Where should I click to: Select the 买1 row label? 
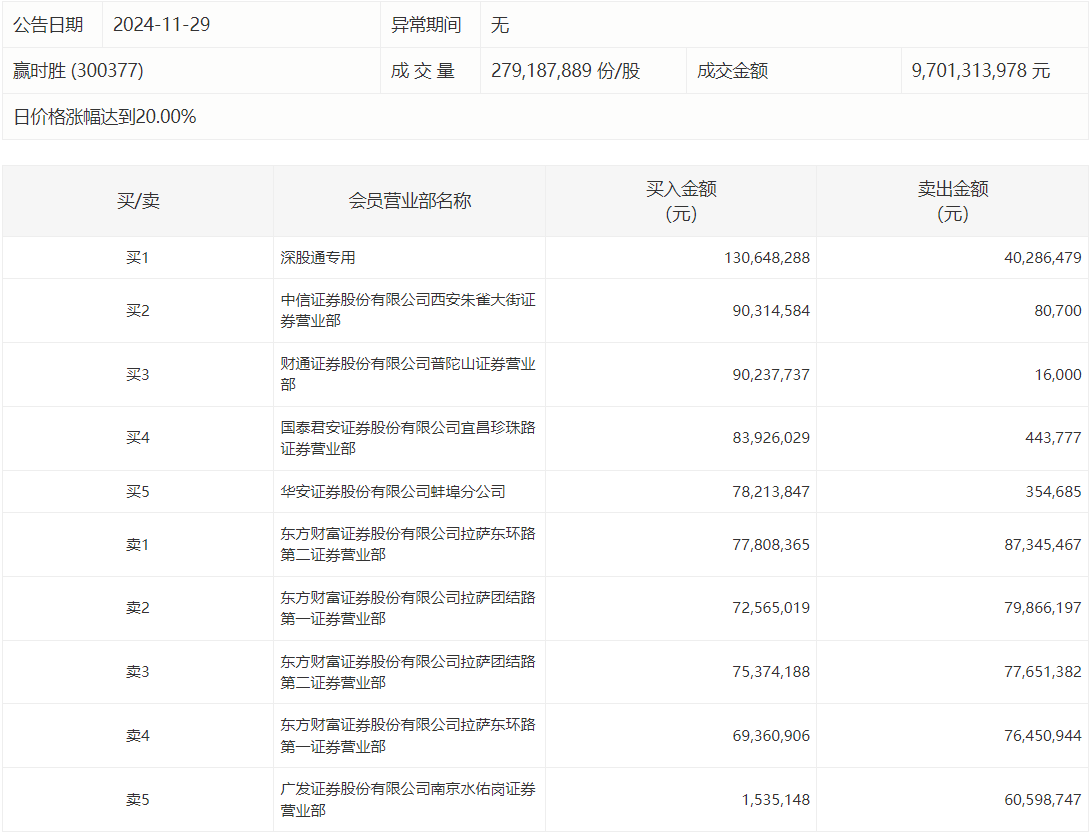[138, 258]
